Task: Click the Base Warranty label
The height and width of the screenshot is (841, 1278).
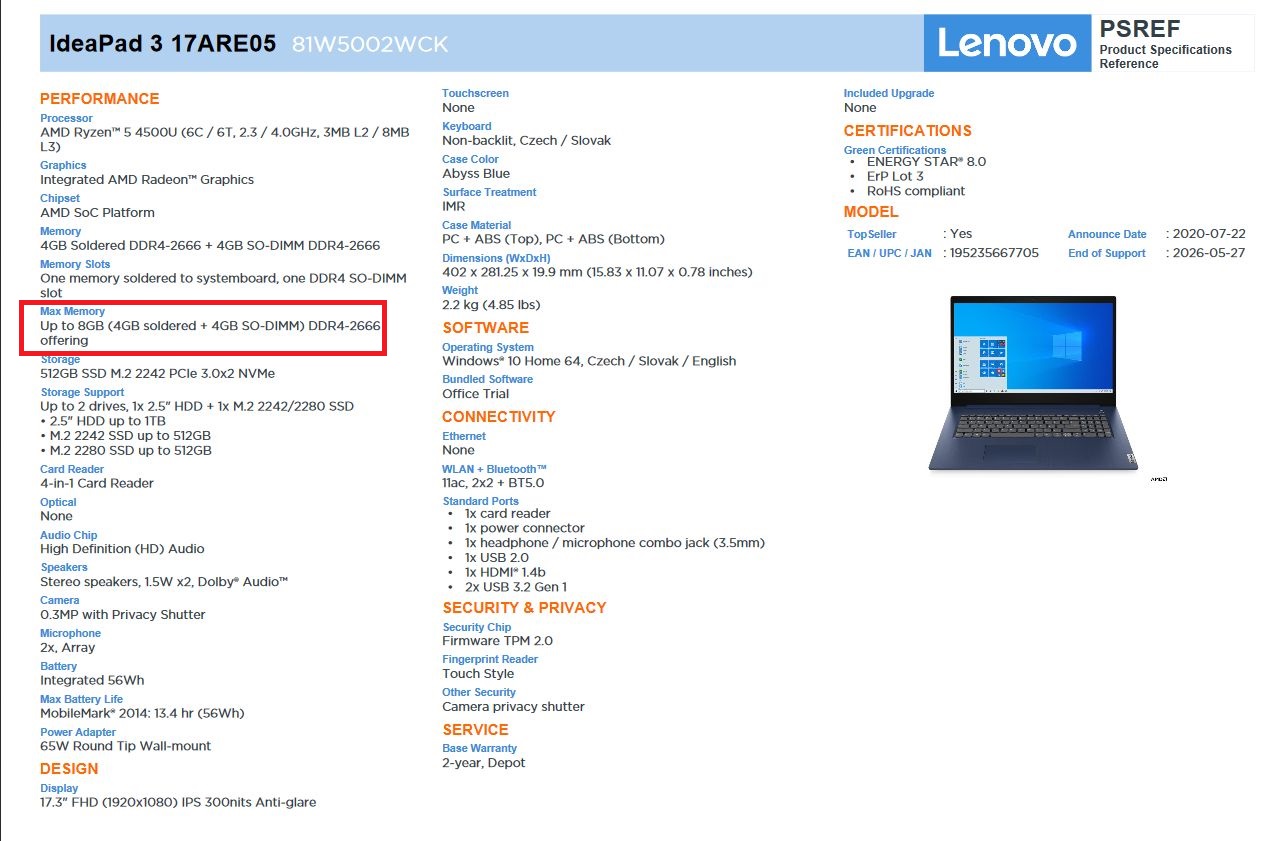Action: (x=479, y=748)
